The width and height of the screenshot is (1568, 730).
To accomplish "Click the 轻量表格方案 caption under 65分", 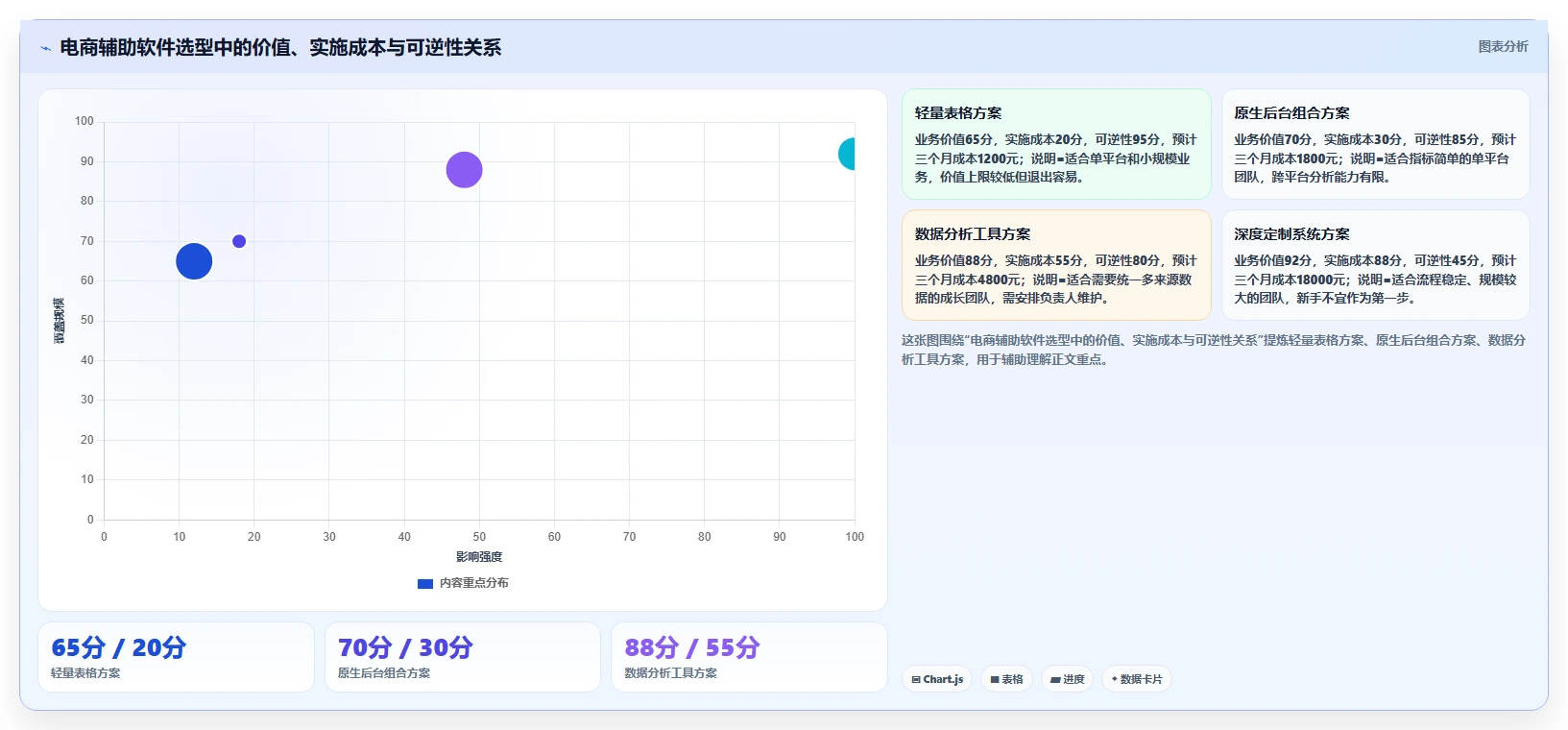I will (x=85, y=673).
